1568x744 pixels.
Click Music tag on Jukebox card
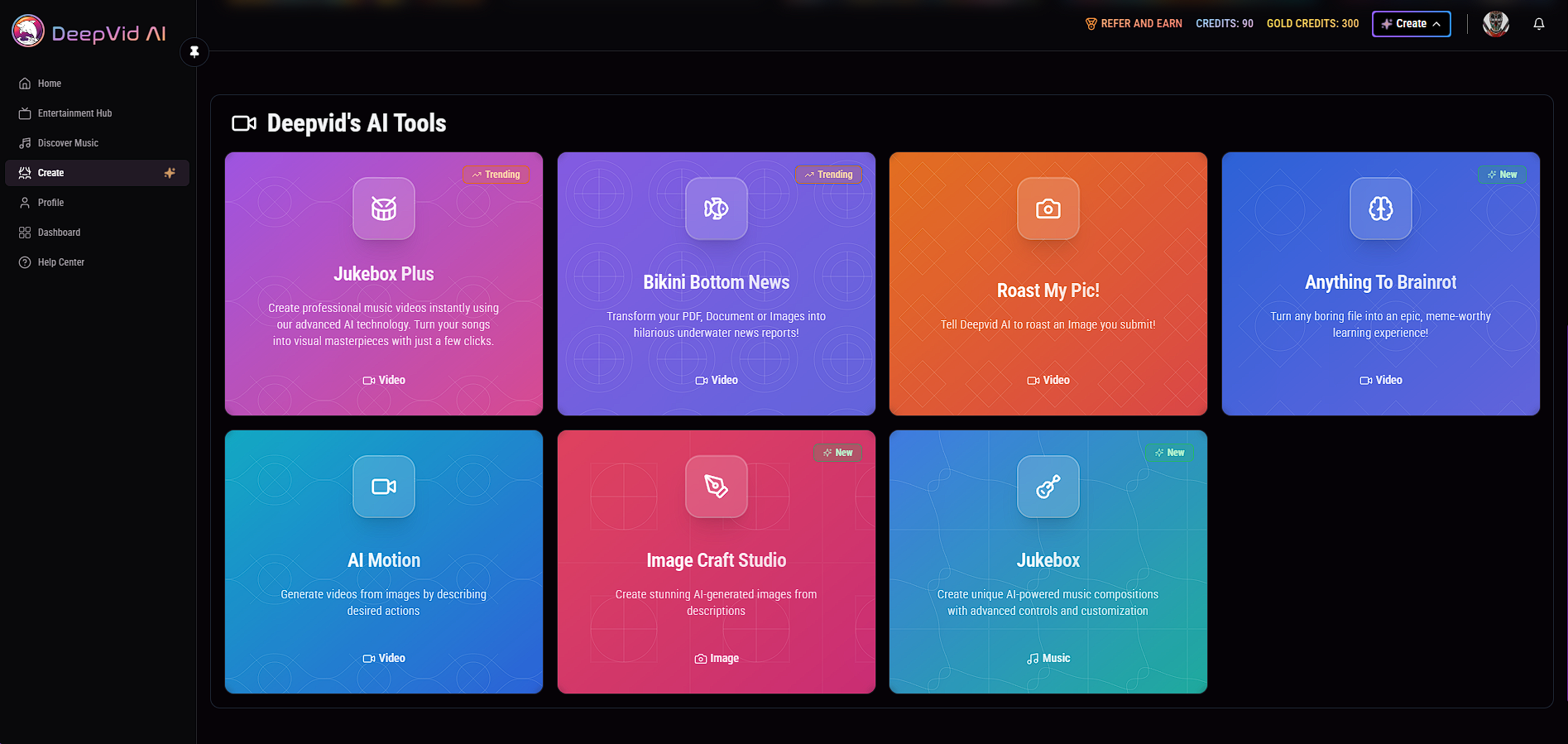pos(1048,659)
